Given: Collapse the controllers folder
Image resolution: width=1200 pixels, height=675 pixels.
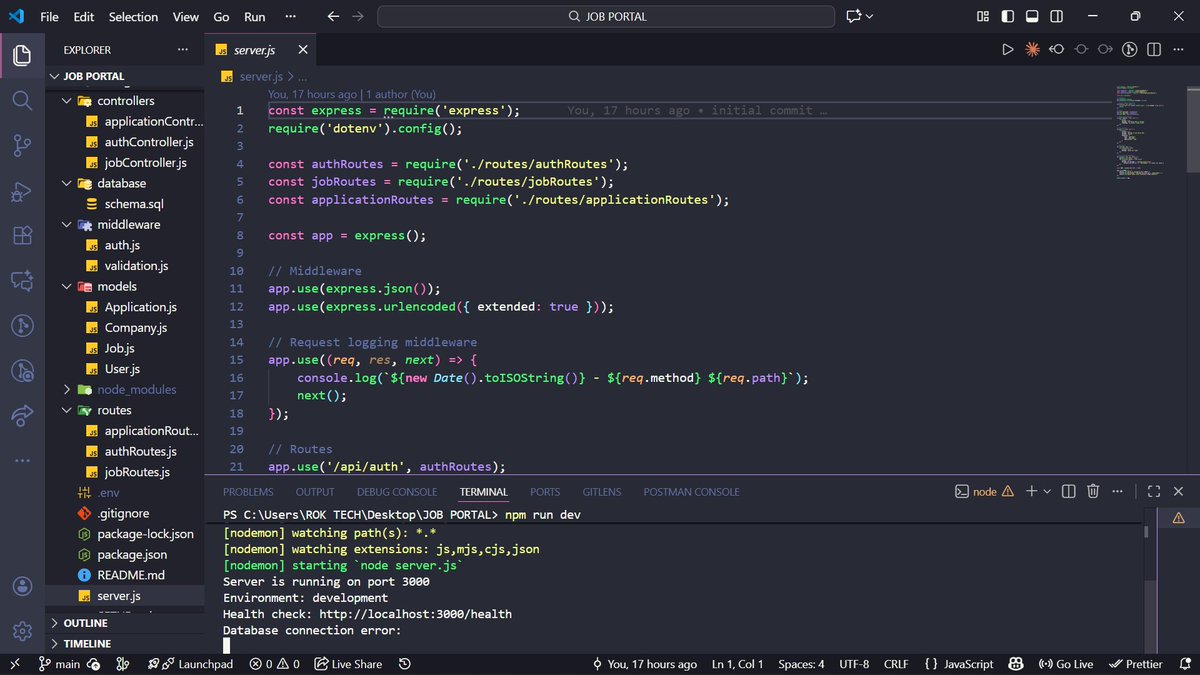Looking at the screenshot, I should pos(67,101).
